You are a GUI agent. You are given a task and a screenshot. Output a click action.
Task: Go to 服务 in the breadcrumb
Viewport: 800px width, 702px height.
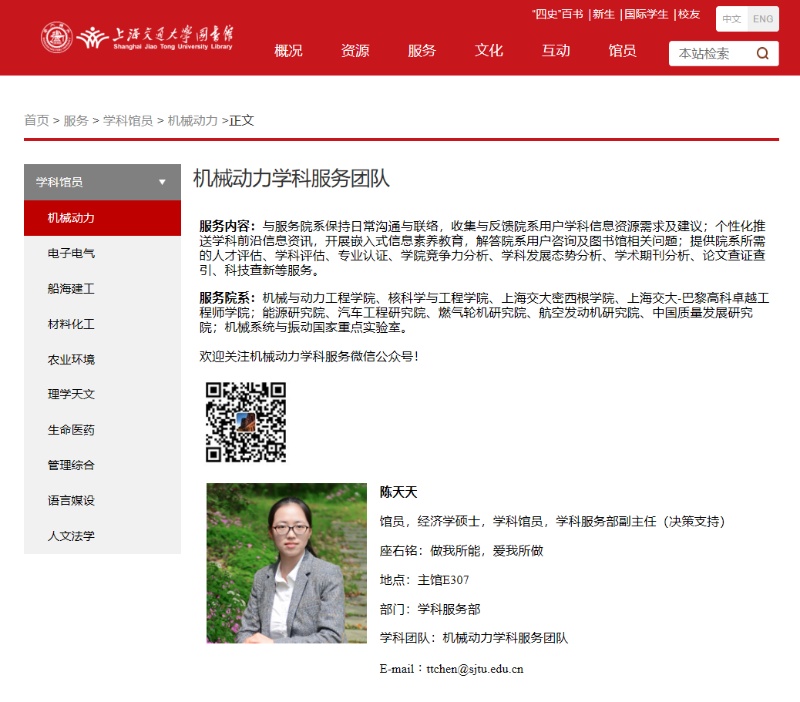pyautogui.click(x=76, y=120)
